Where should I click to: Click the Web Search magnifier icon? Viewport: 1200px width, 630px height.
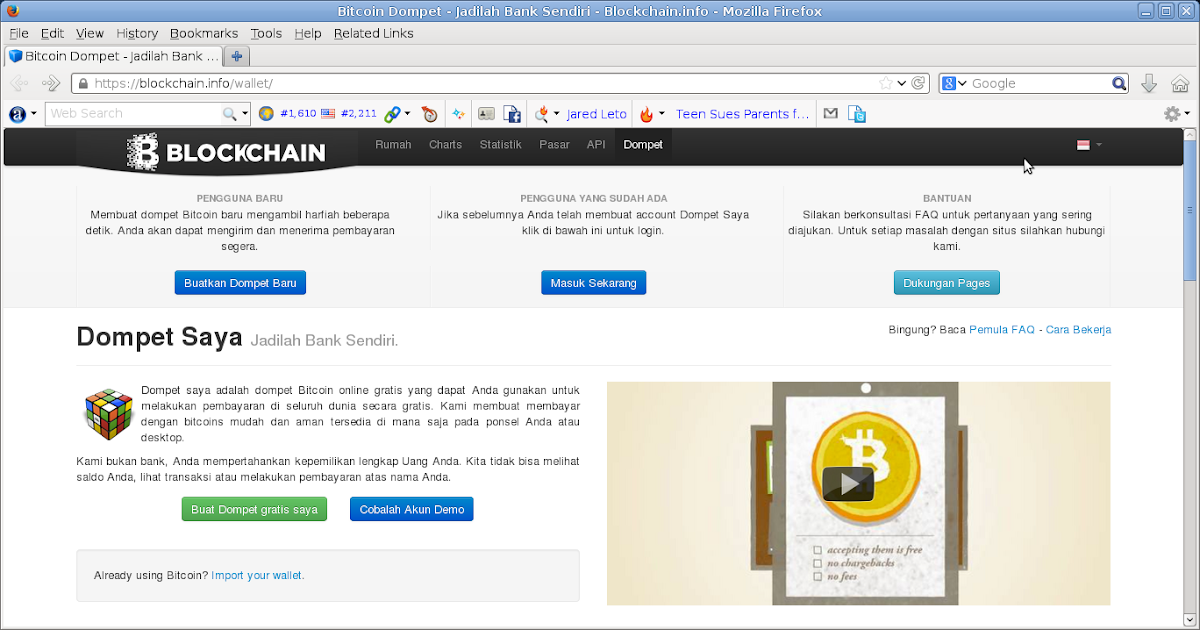coord(229,114)
